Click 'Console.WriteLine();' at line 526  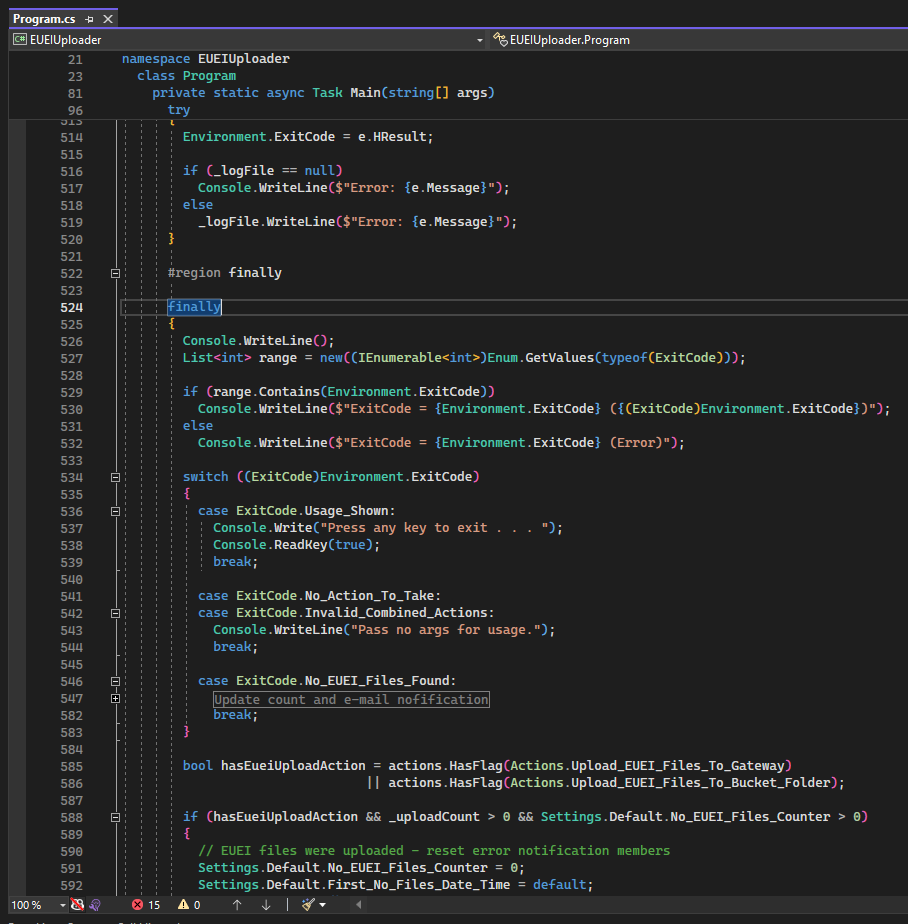point(258,341)
